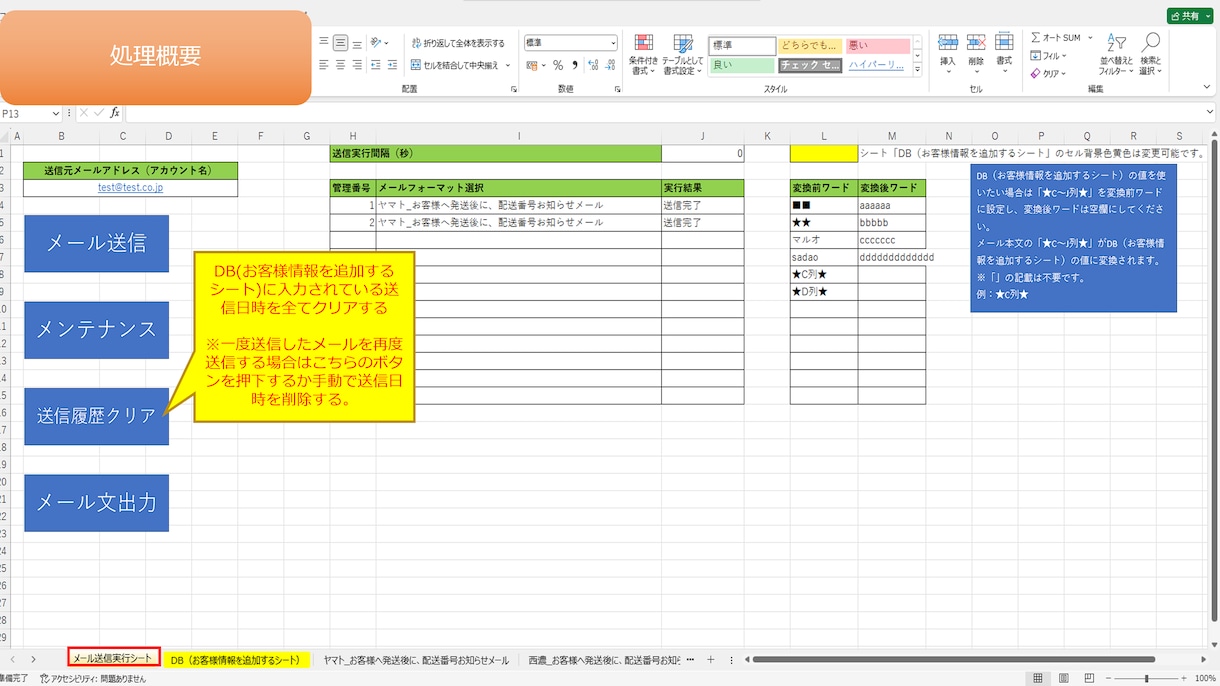Collapse the ribbon chevron
The image size is (1220, 686).
tap(1208, 89)
